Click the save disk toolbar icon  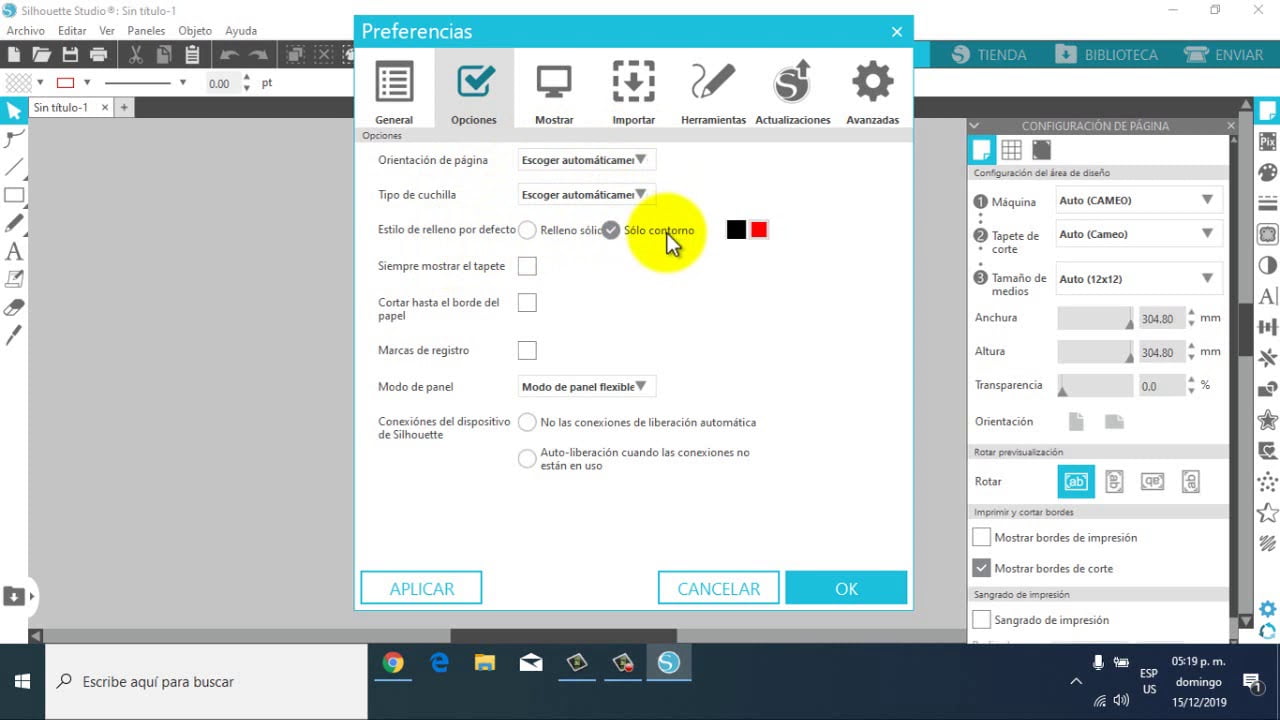click(x=70, y=55)
